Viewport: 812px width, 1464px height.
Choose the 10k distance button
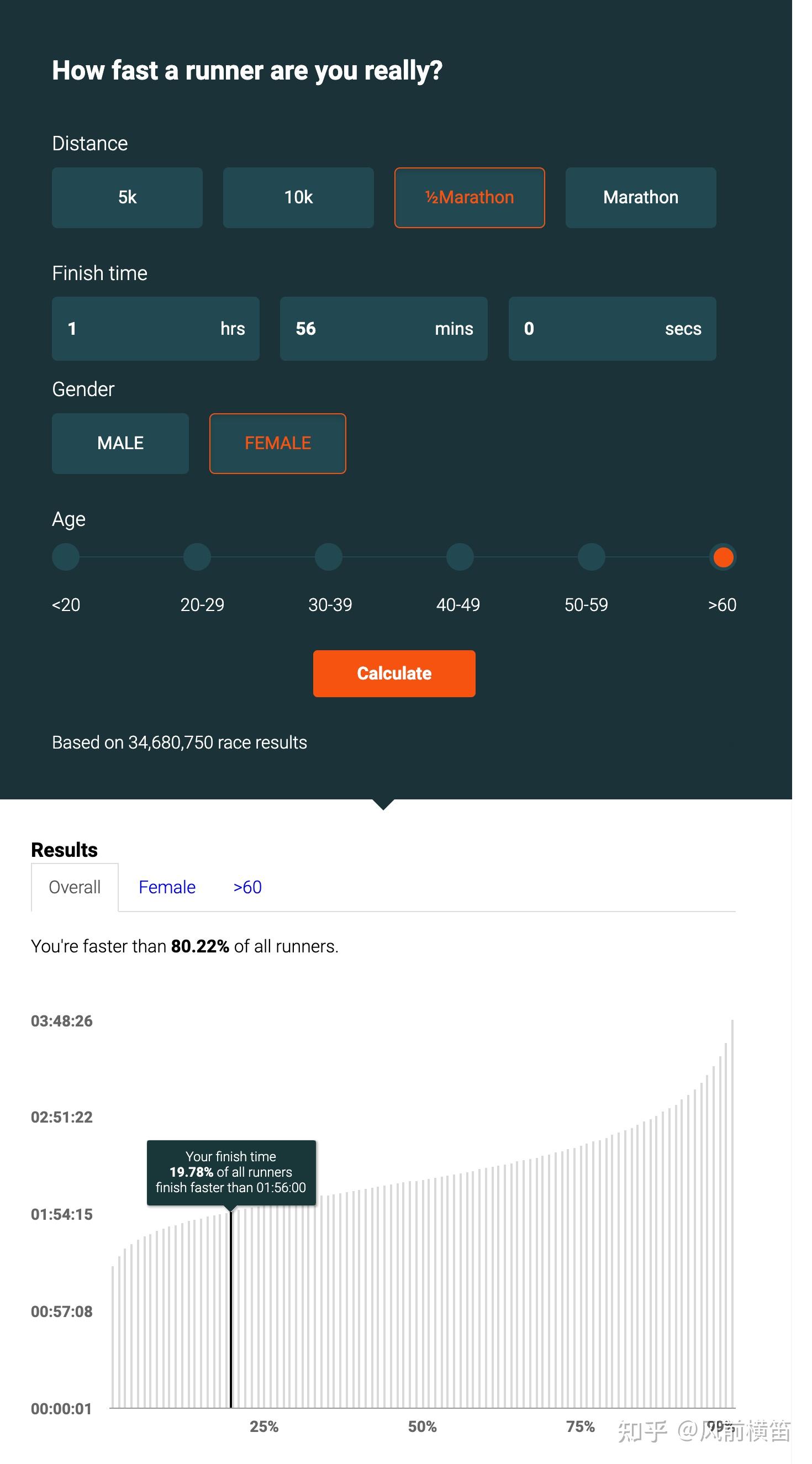[x=298, y=197]
